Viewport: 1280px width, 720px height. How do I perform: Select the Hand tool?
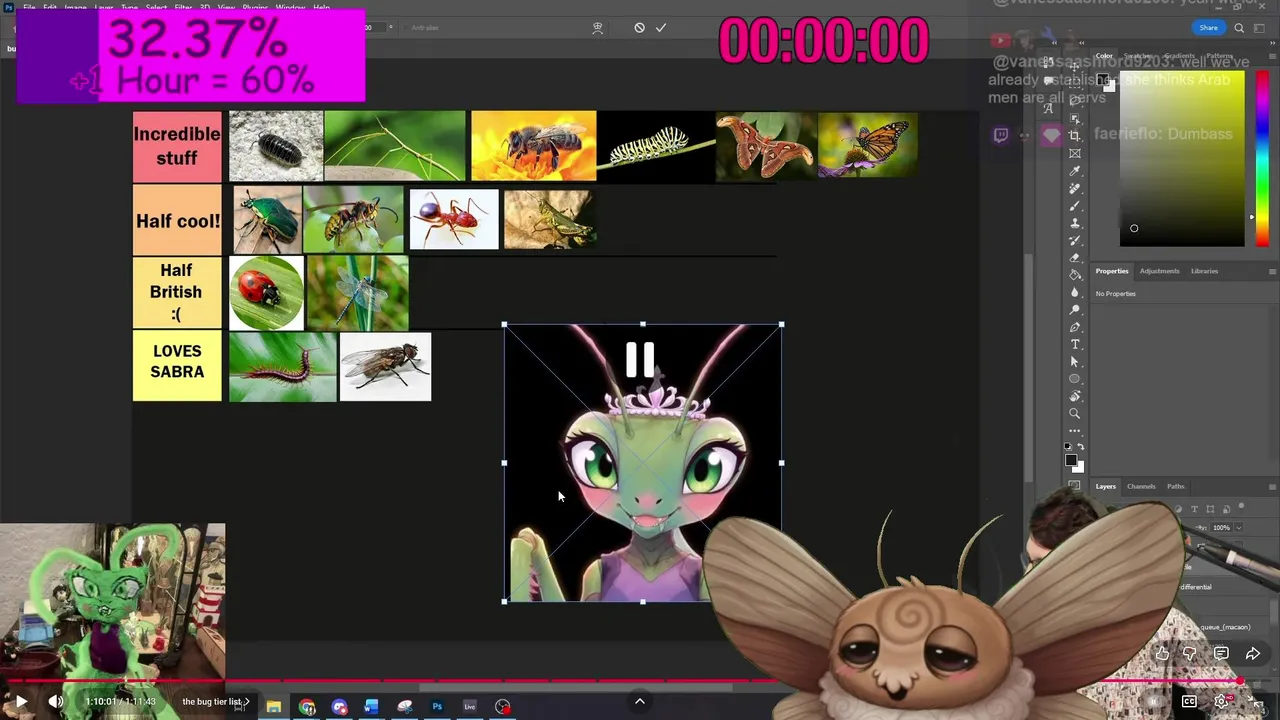point(1075,396)
